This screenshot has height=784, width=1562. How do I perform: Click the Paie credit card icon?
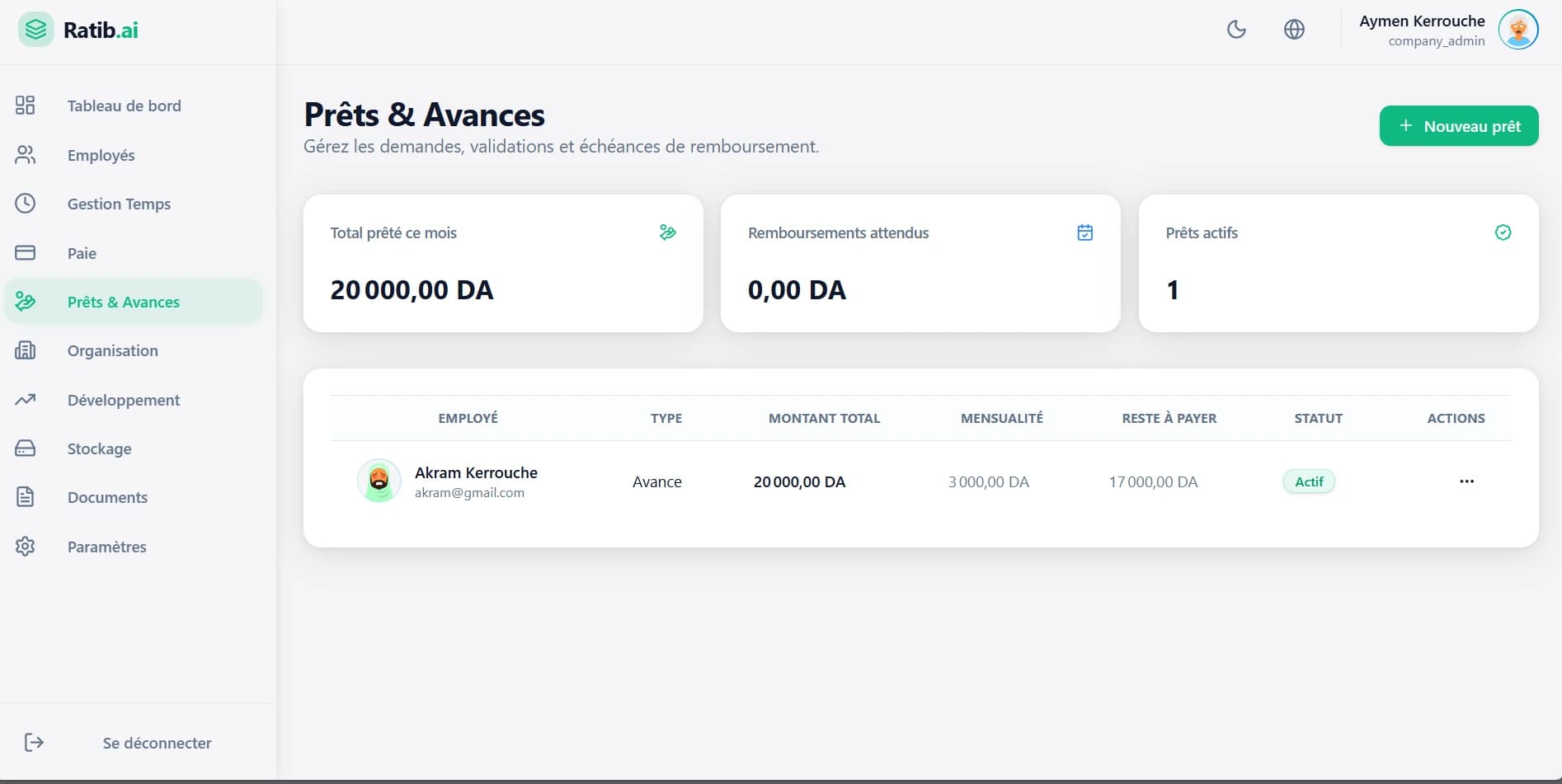pos(26,253)
